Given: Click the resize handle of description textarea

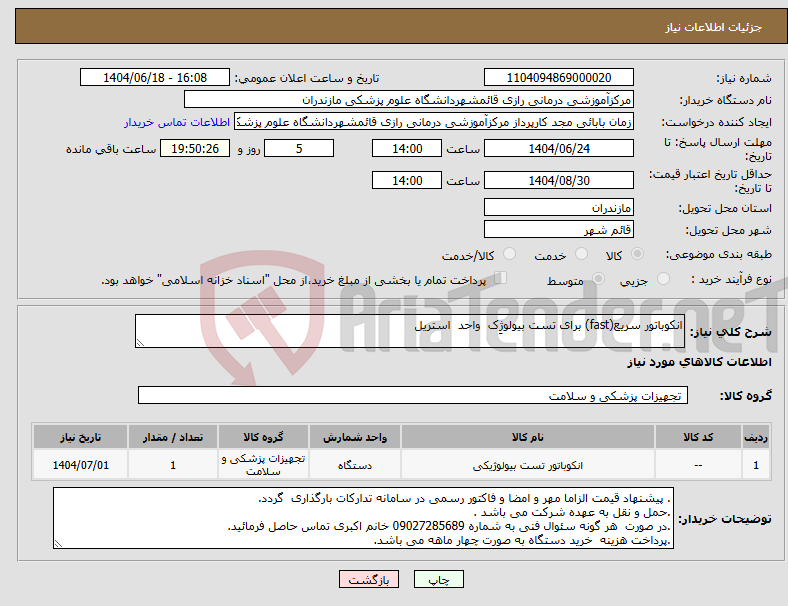Looking at the screenshot, I should click(x=140, y=343).
